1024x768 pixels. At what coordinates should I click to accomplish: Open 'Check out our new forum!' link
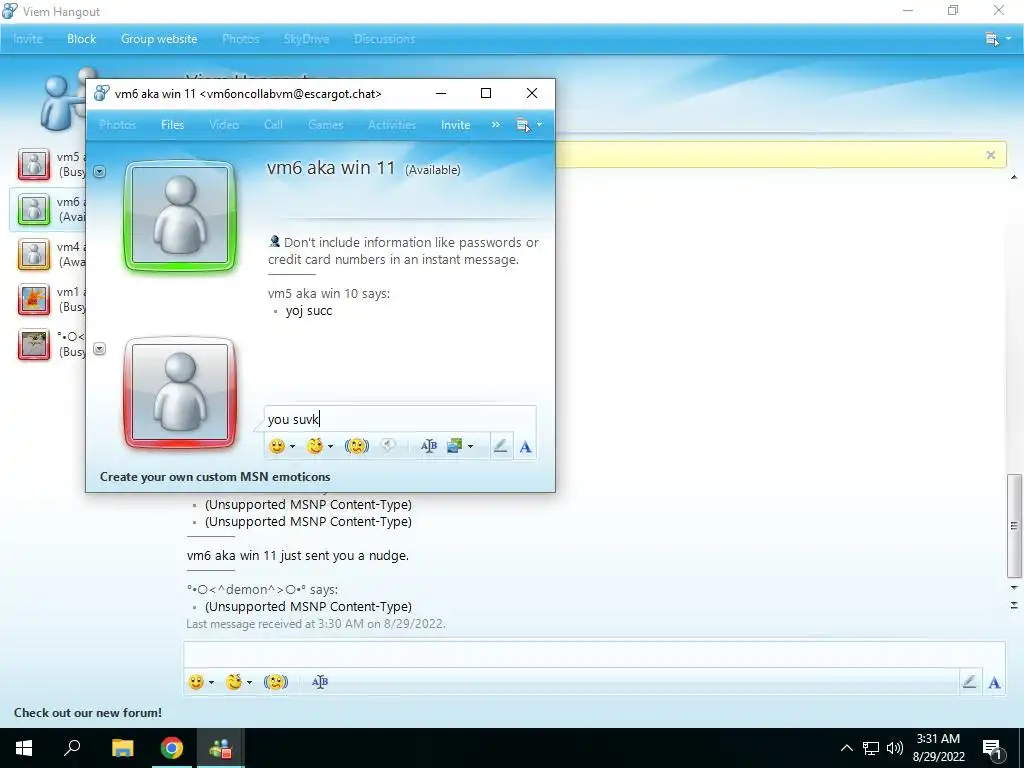click(88, 712)
